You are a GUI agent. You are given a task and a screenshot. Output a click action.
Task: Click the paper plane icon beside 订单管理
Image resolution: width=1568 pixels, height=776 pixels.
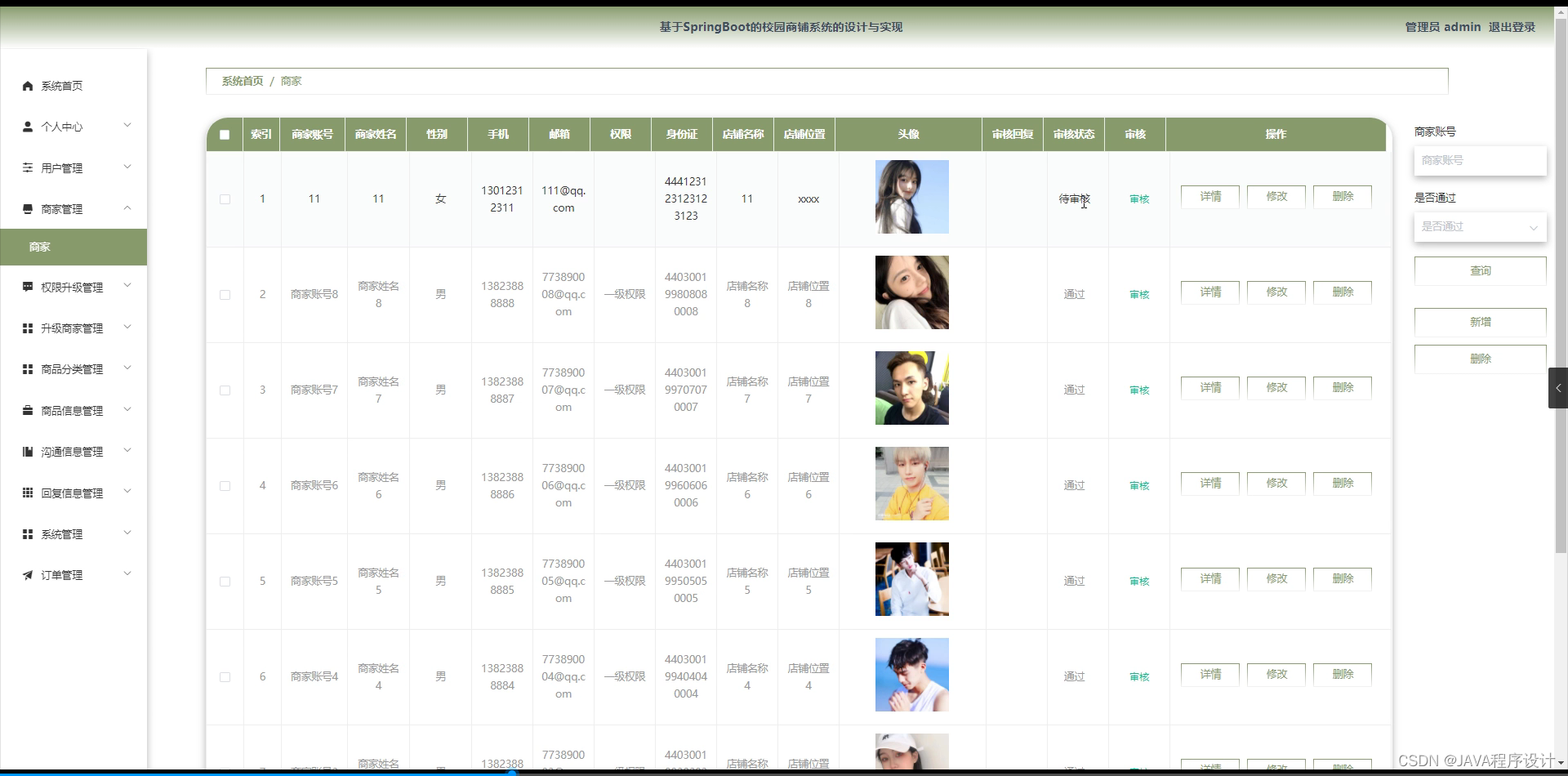click(x=28, y=575)
